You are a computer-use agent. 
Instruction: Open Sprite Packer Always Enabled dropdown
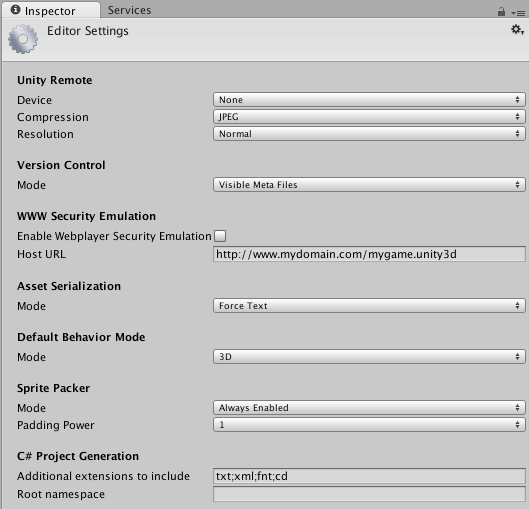369,407
